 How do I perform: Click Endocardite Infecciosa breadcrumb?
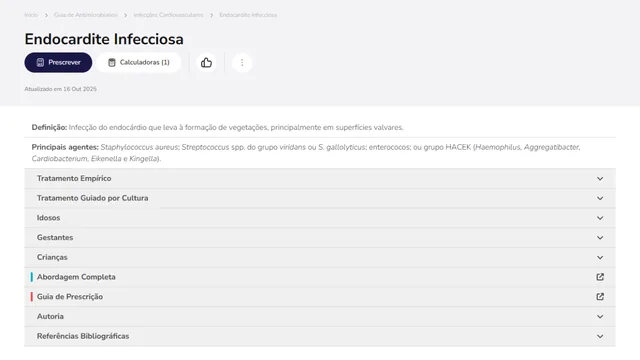pos(248,15)
